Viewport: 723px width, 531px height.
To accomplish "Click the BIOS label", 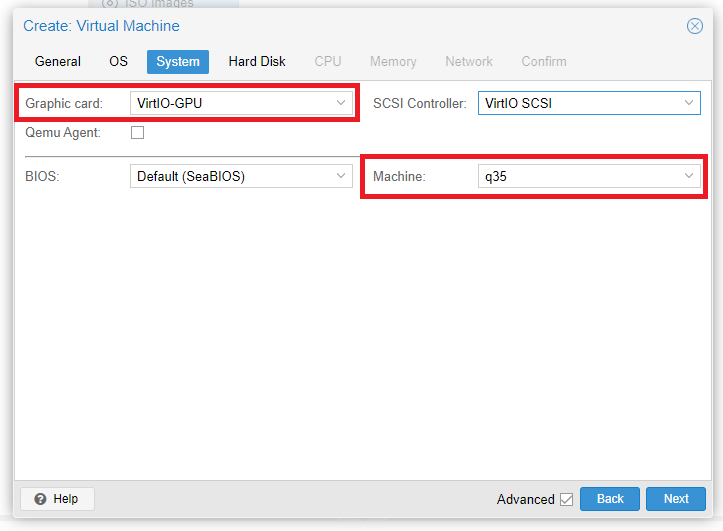I will pos(42,177).
